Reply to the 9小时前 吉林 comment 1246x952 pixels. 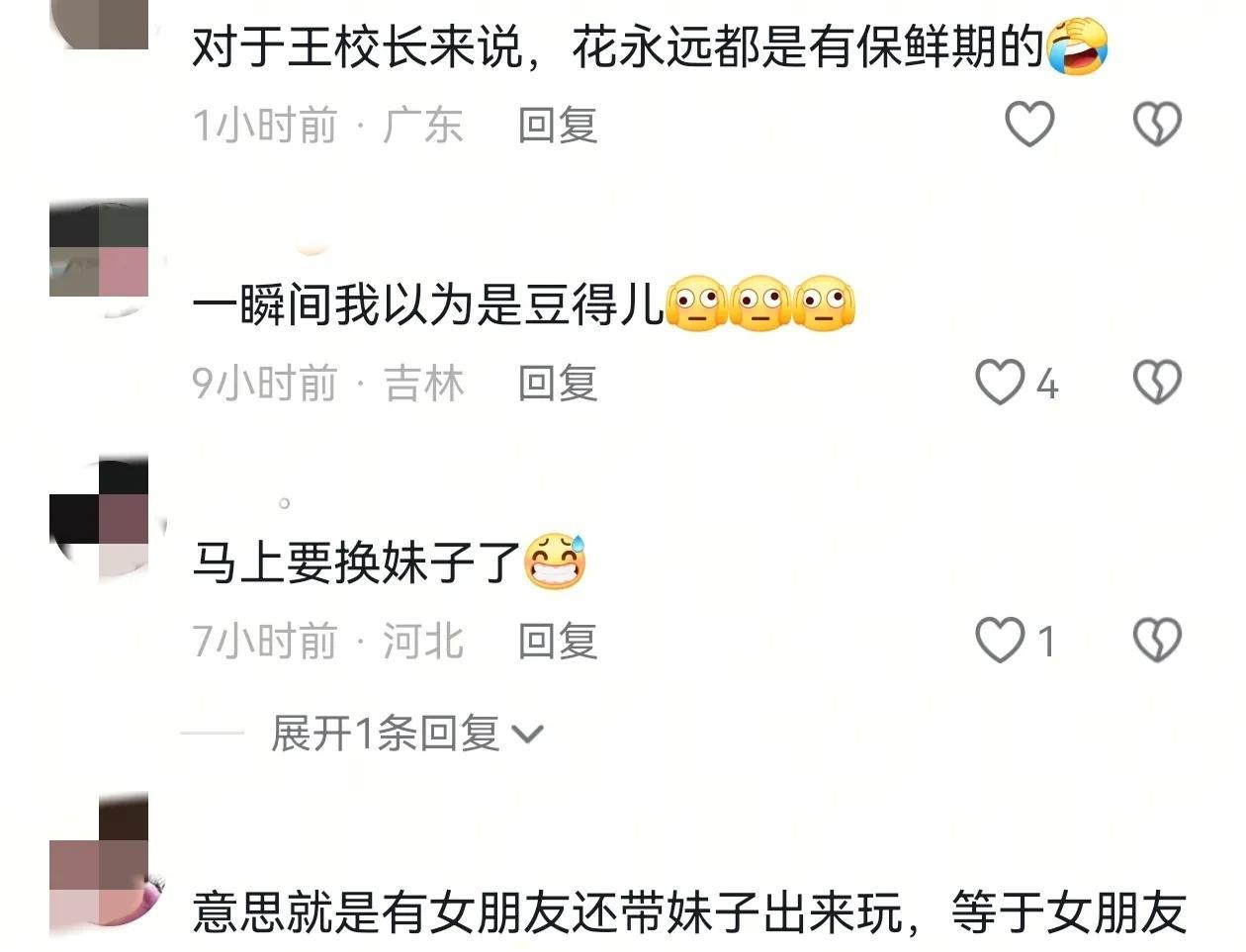(558, 384)
